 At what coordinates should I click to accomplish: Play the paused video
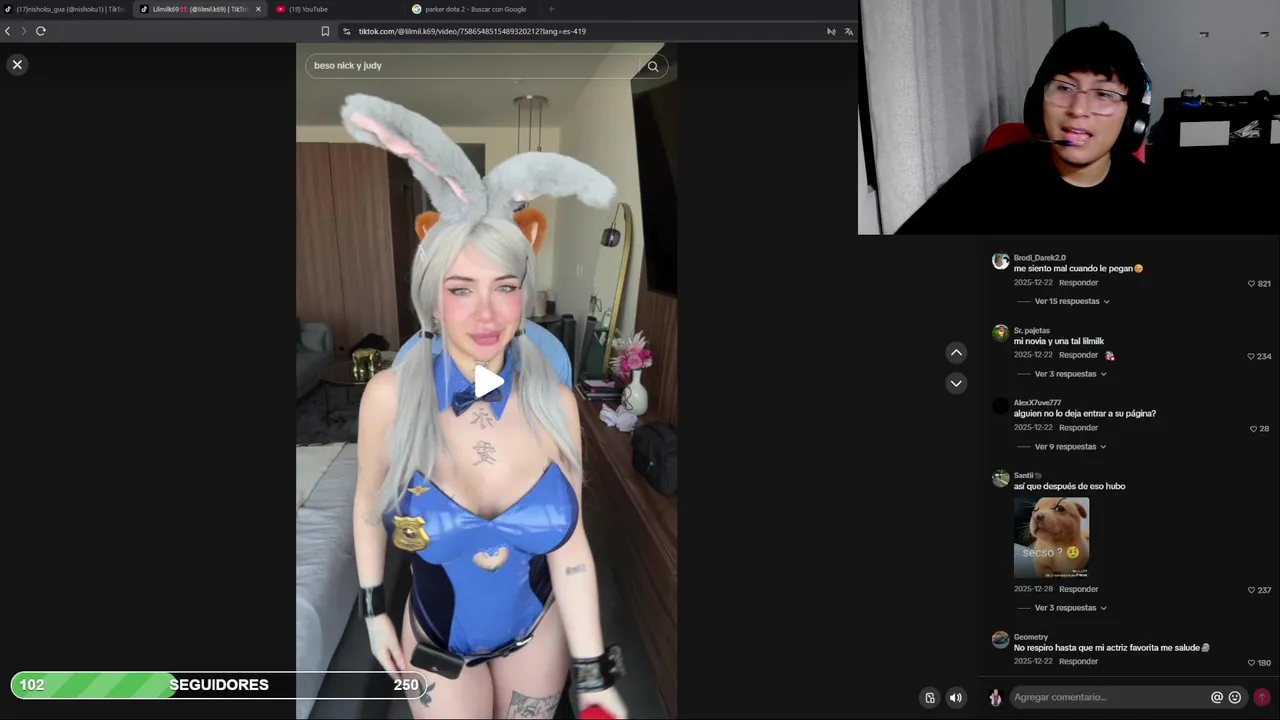487,381
